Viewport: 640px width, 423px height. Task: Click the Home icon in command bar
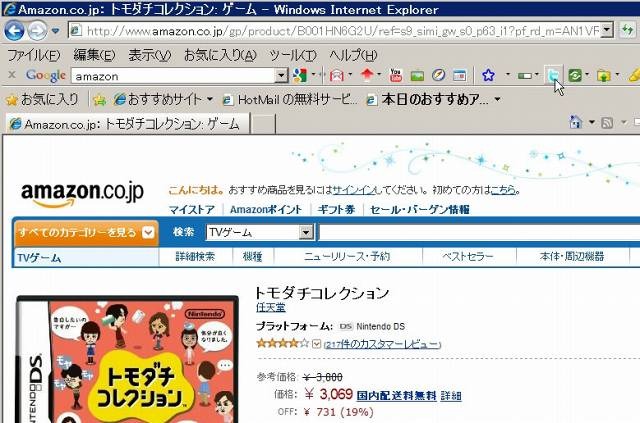coord(576,122)
